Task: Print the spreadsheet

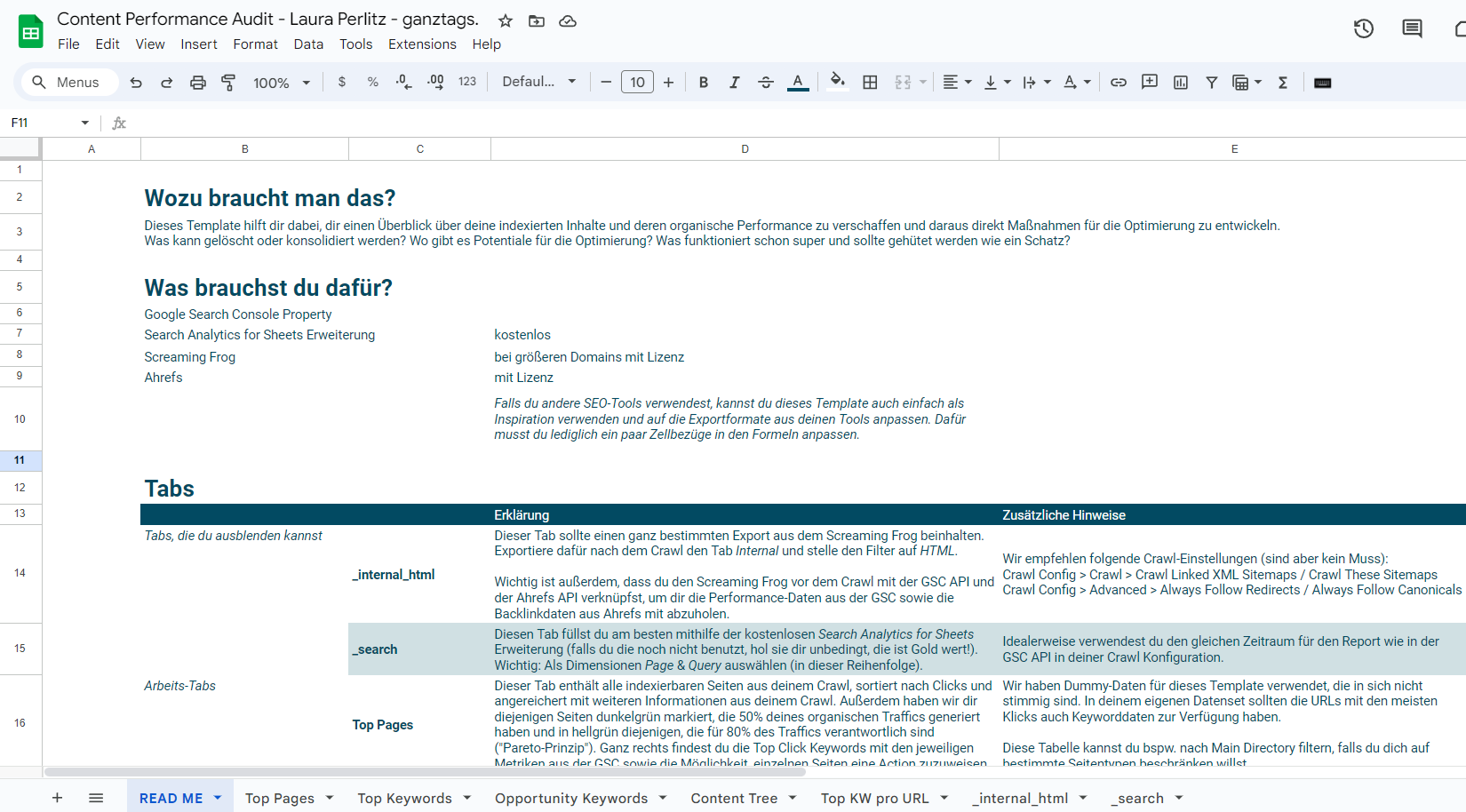Action: 198,83
